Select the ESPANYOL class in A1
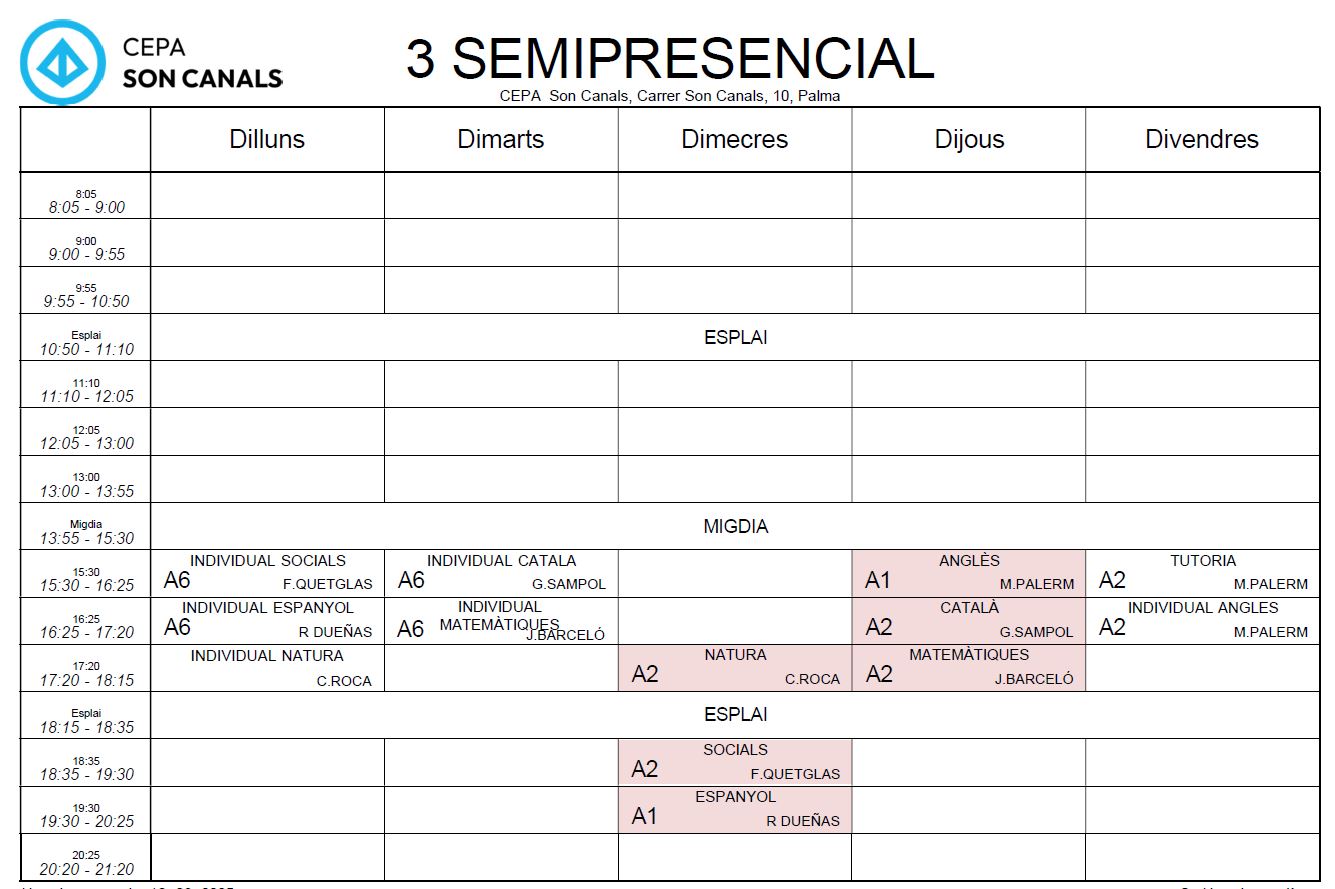The height and width of the screenshot is (889, 1335). point(735,810)
